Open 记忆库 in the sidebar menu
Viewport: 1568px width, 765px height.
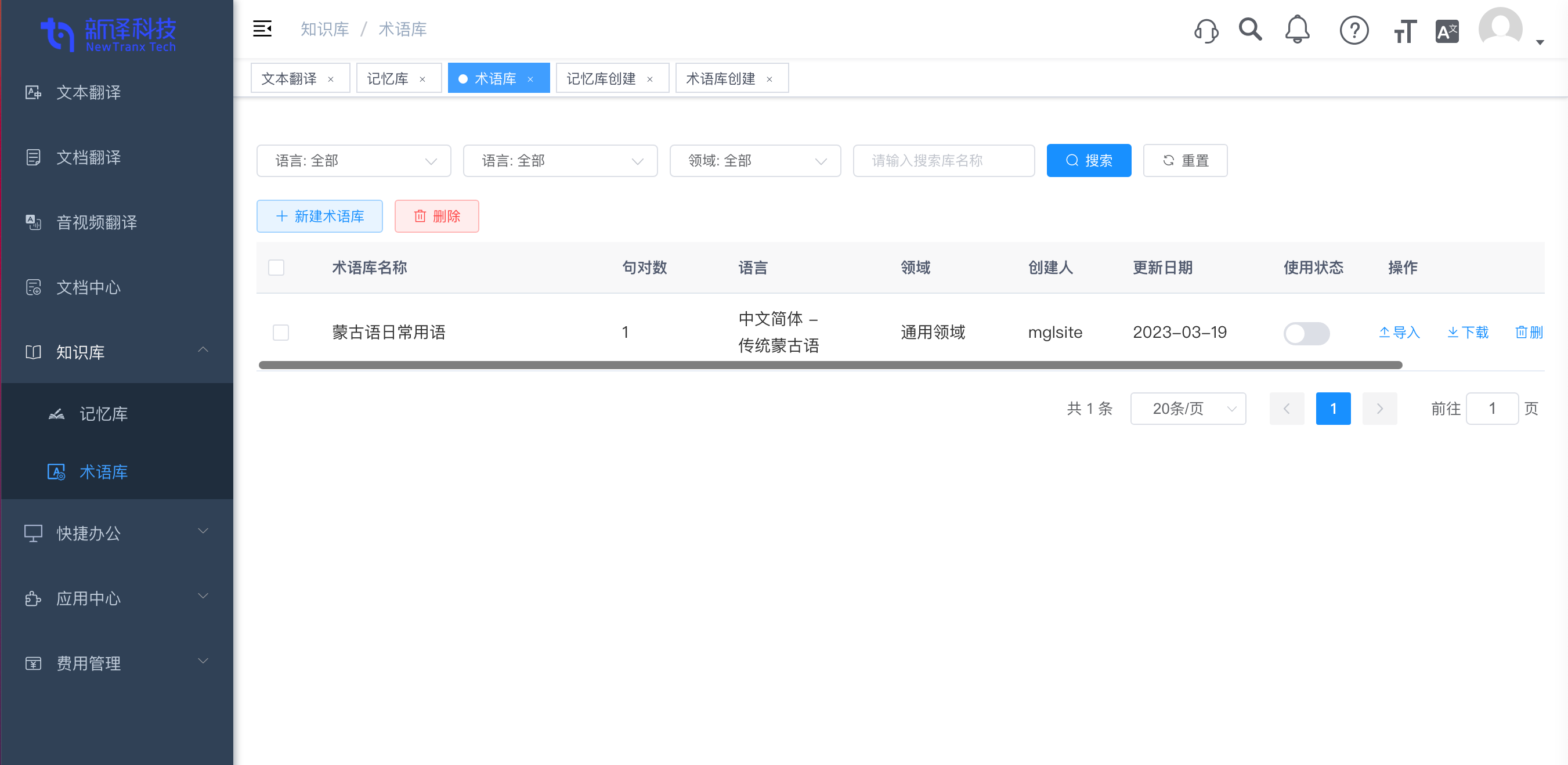103,414
